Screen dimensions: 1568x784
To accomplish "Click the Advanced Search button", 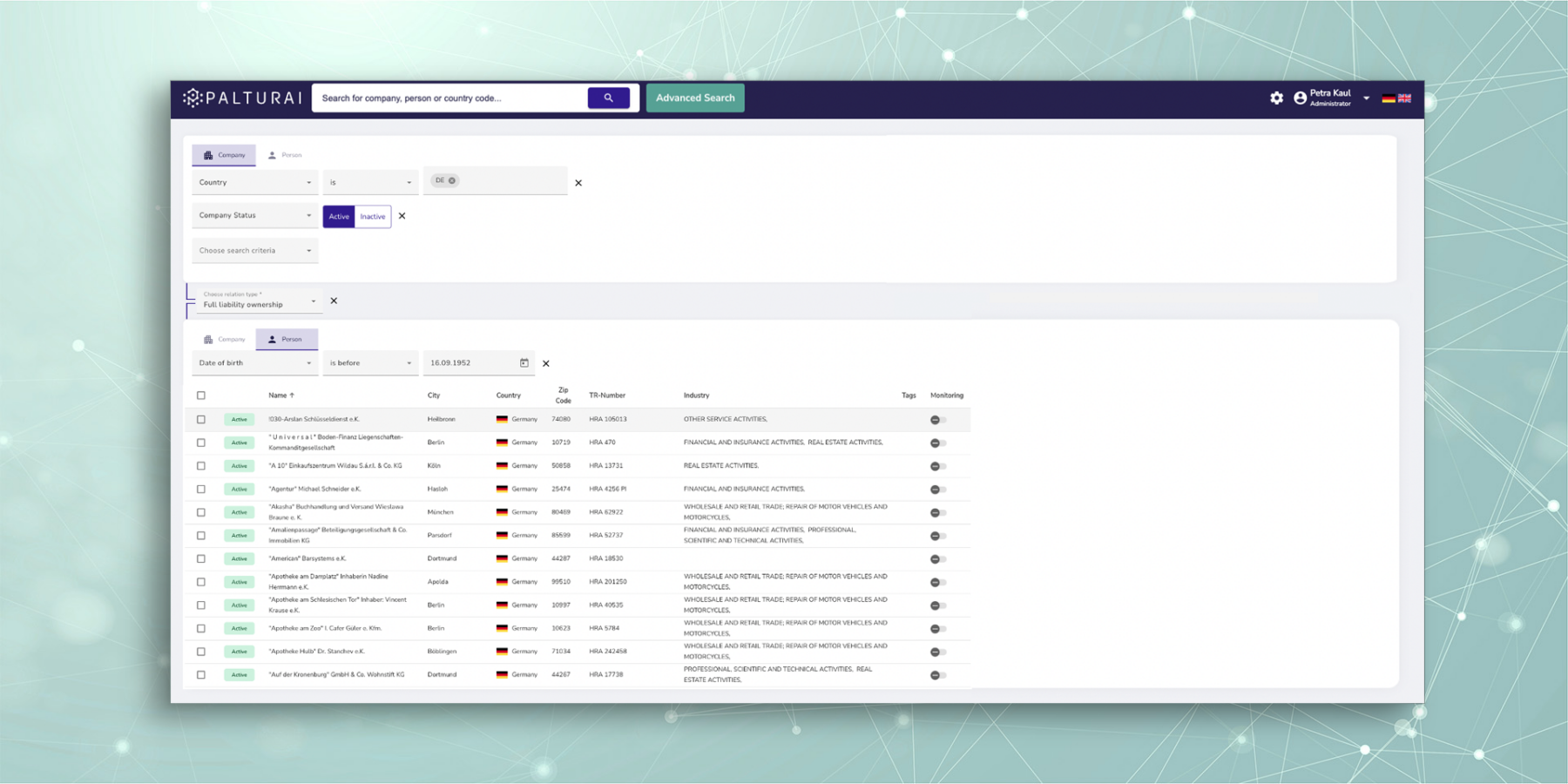I will 694,98.
